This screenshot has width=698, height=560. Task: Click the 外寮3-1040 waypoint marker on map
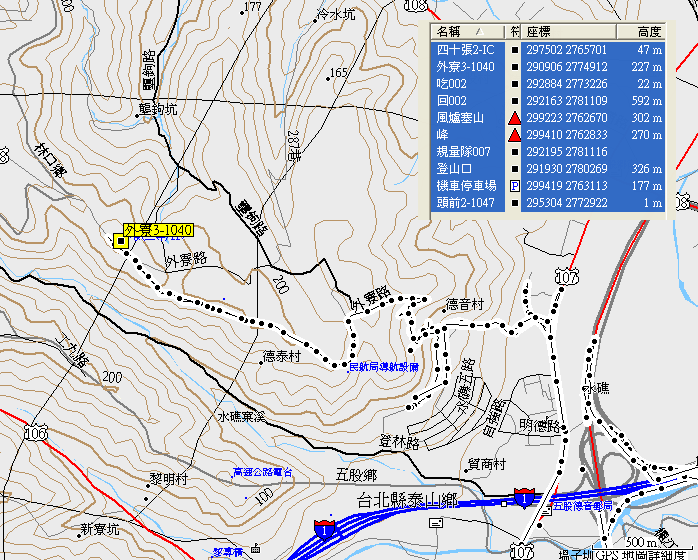coord(121,241)
